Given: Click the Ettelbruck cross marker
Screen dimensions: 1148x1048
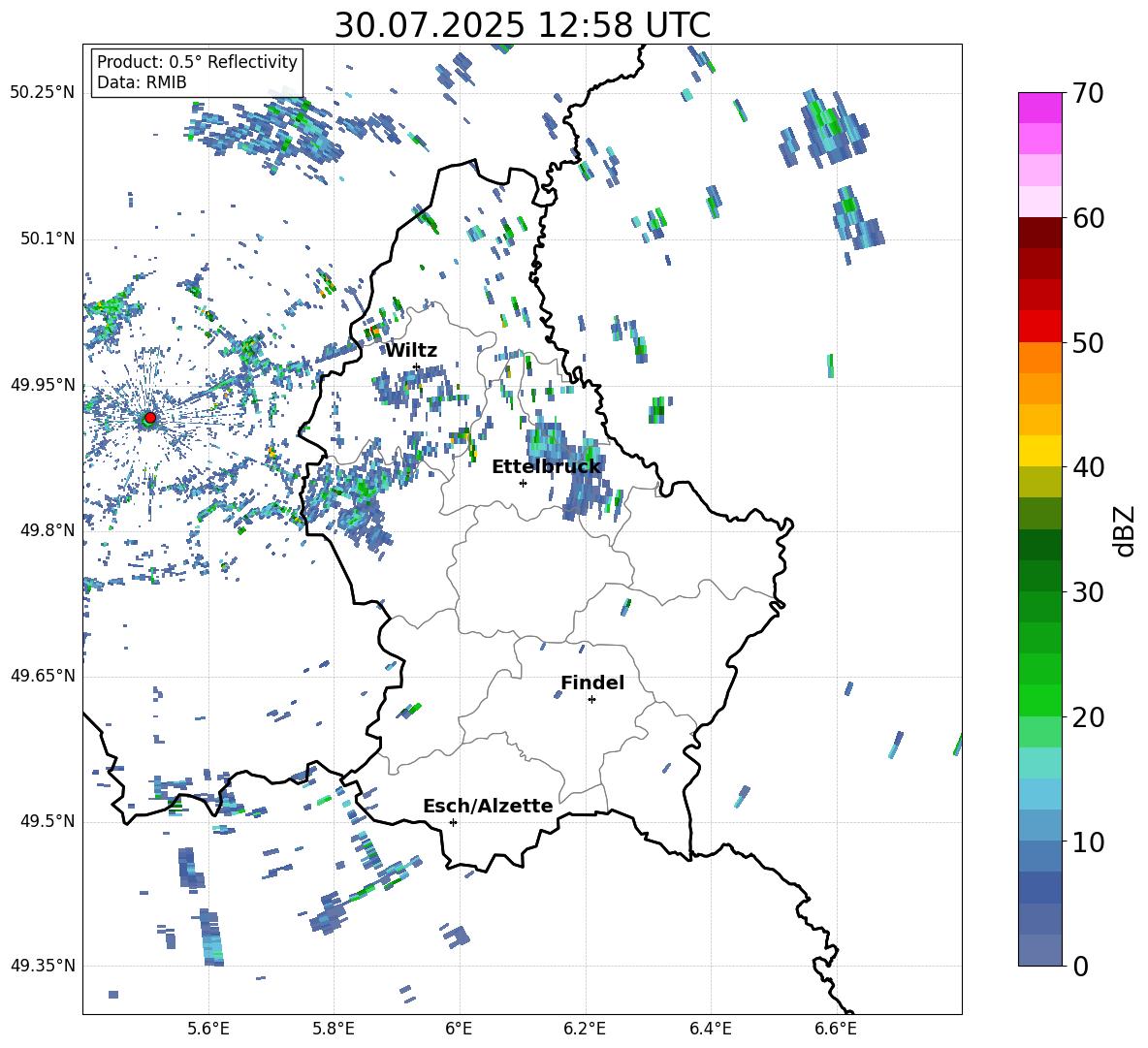Looking at the screenshot, I should tap(523, 483).
